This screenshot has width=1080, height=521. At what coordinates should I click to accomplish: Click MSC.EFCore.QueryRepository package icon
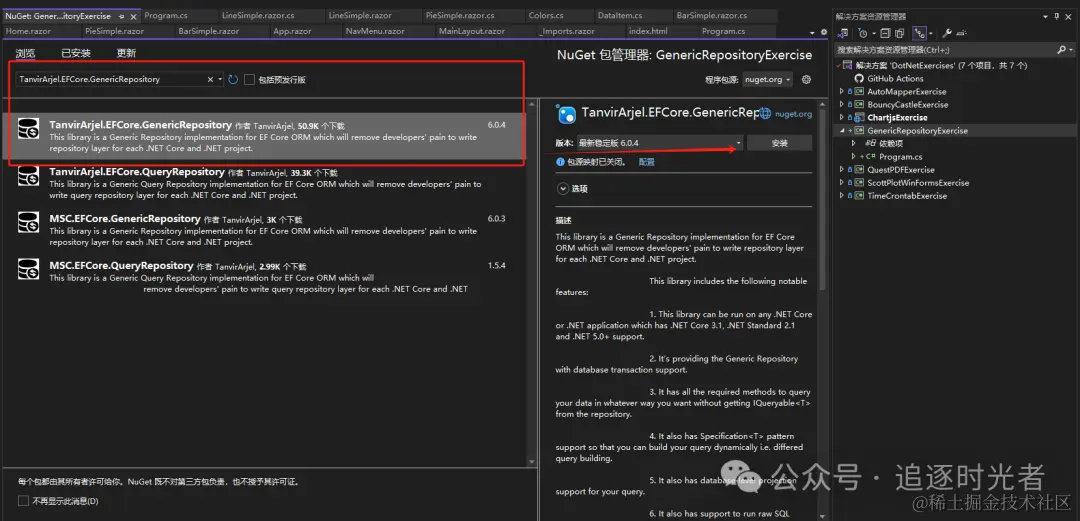28,269
